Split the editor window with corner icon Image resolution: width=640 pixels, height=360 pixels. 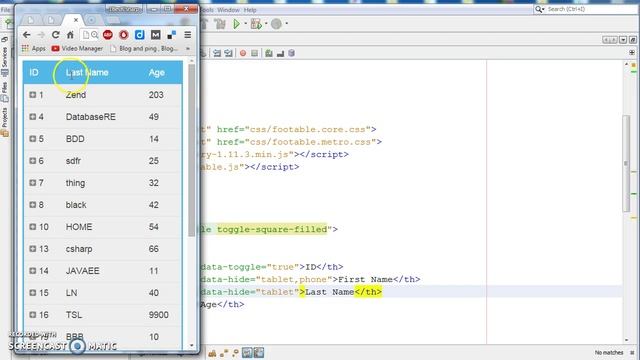[x=631, y=53]
